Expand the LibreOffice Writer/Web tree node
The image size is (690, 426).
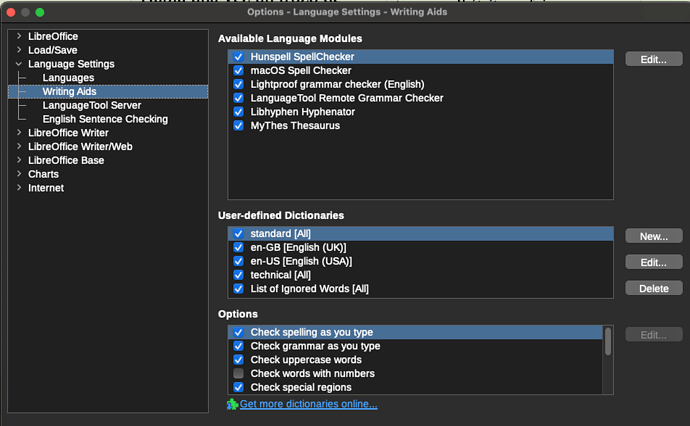(19, 146)
